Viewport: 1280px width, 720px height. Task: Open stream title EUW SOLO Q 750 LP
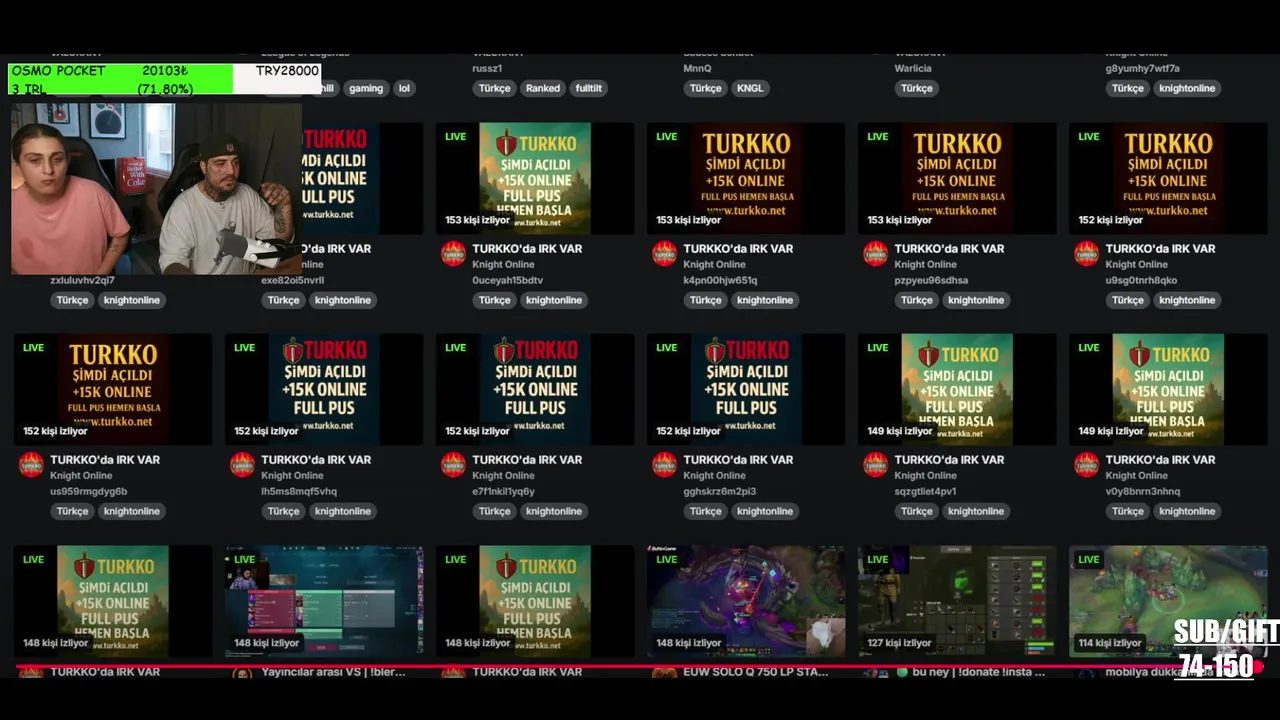coord(756,672)
